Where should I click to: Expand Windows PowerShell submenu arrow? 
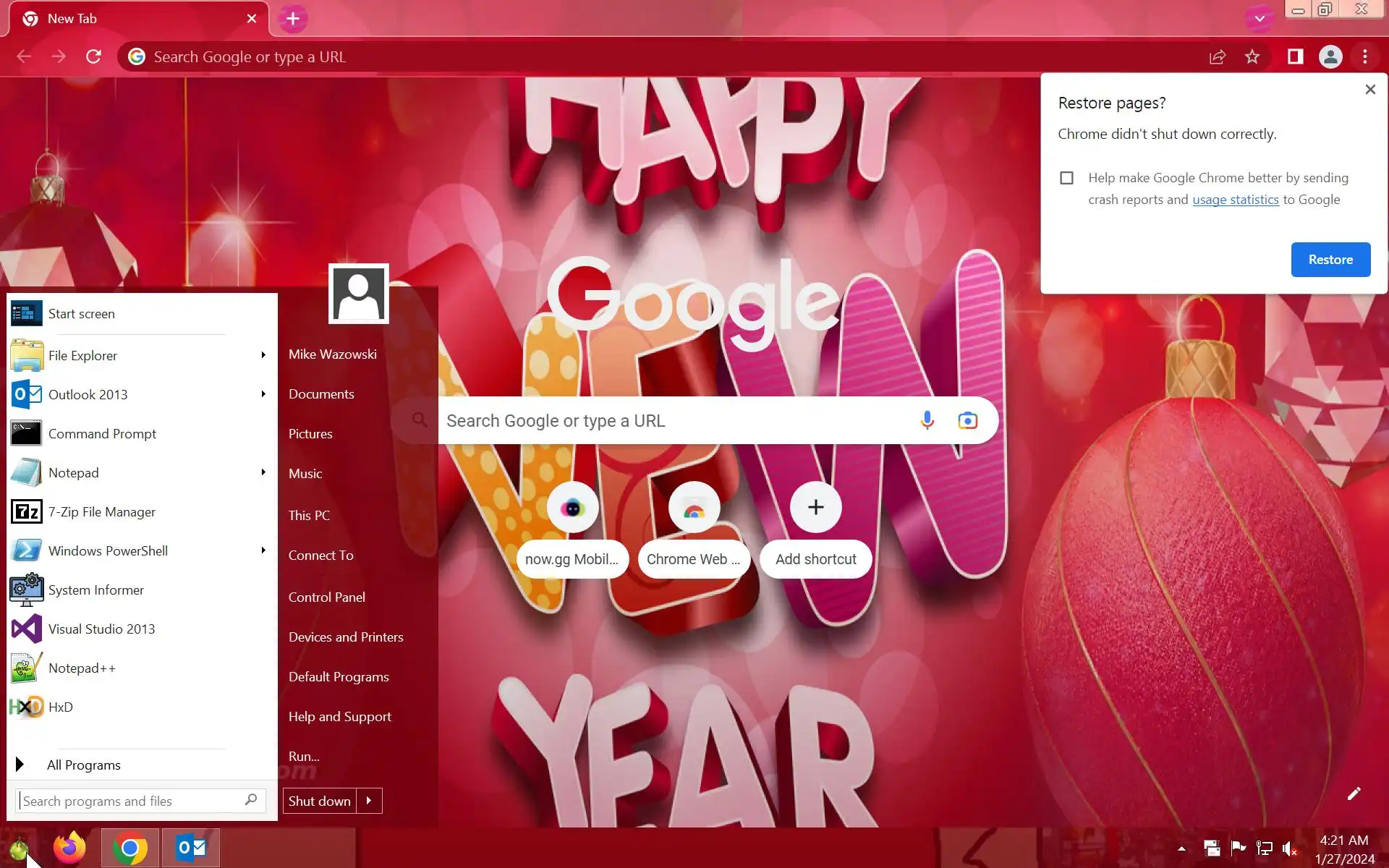pyautogui.click(x=263, y=550)
